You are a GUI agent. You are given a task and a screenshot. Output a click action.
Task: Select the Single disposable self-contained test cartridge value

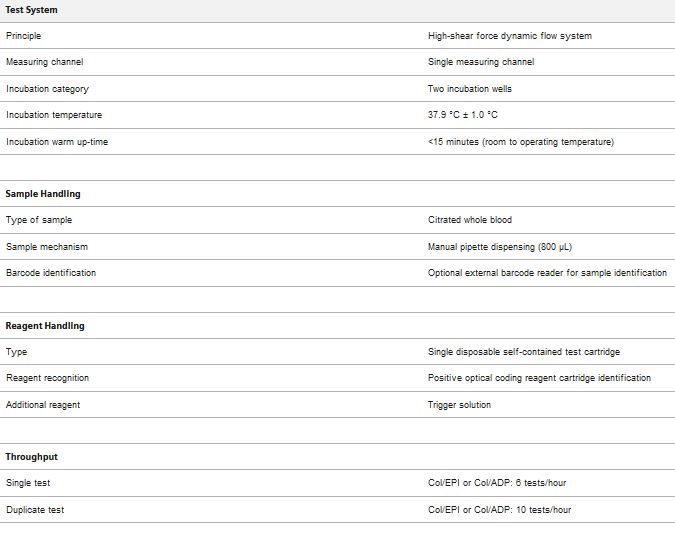tap(523, 352)
